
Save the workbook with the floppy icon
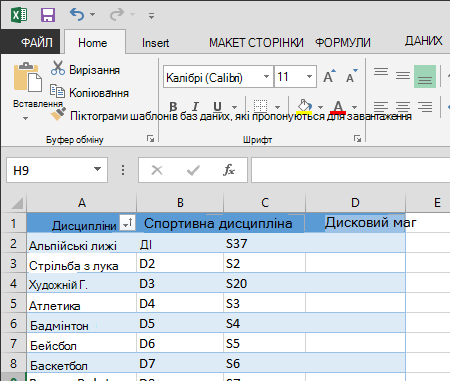tap(48, 15)
